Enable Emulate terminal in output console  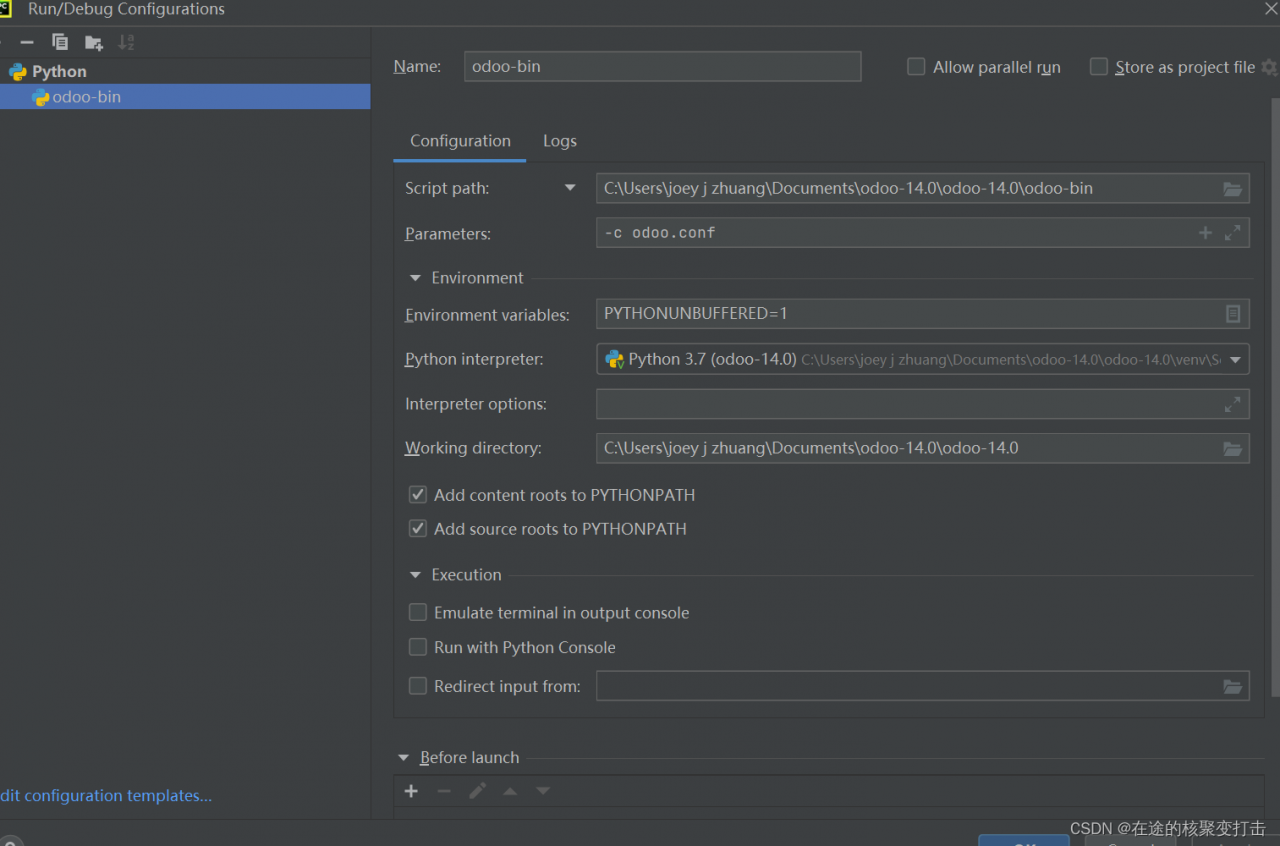(418, 613)
